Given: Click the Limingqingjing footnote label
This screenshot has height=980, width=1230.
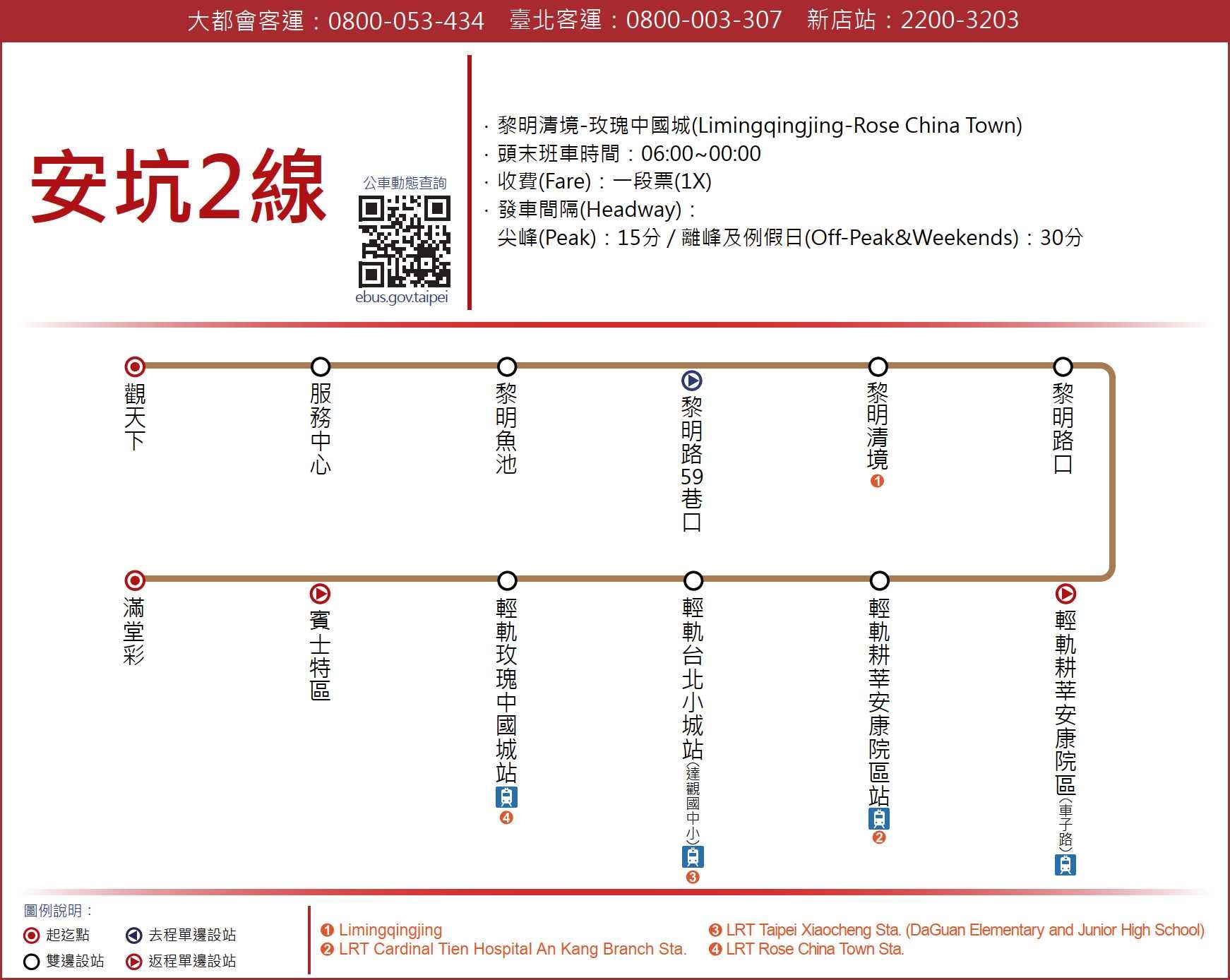Looking at the screenshot, I should point(390,930).
